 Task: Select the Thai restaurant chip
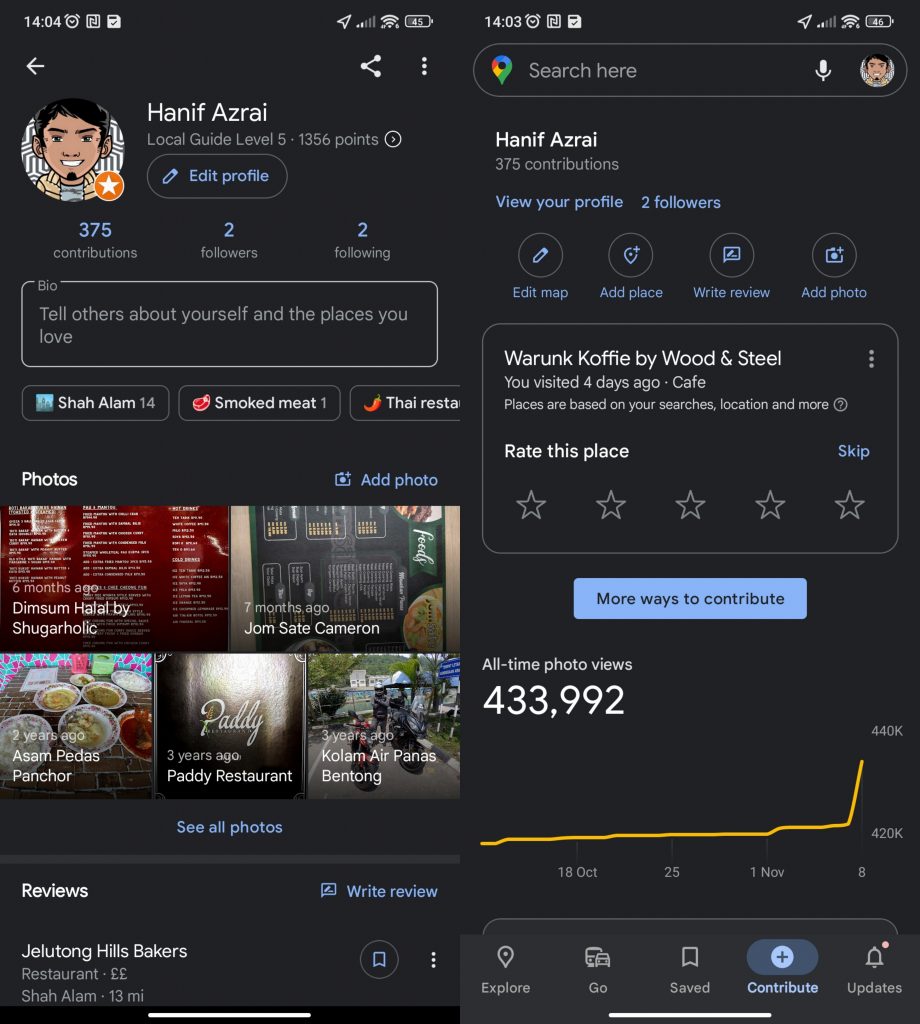405,403
